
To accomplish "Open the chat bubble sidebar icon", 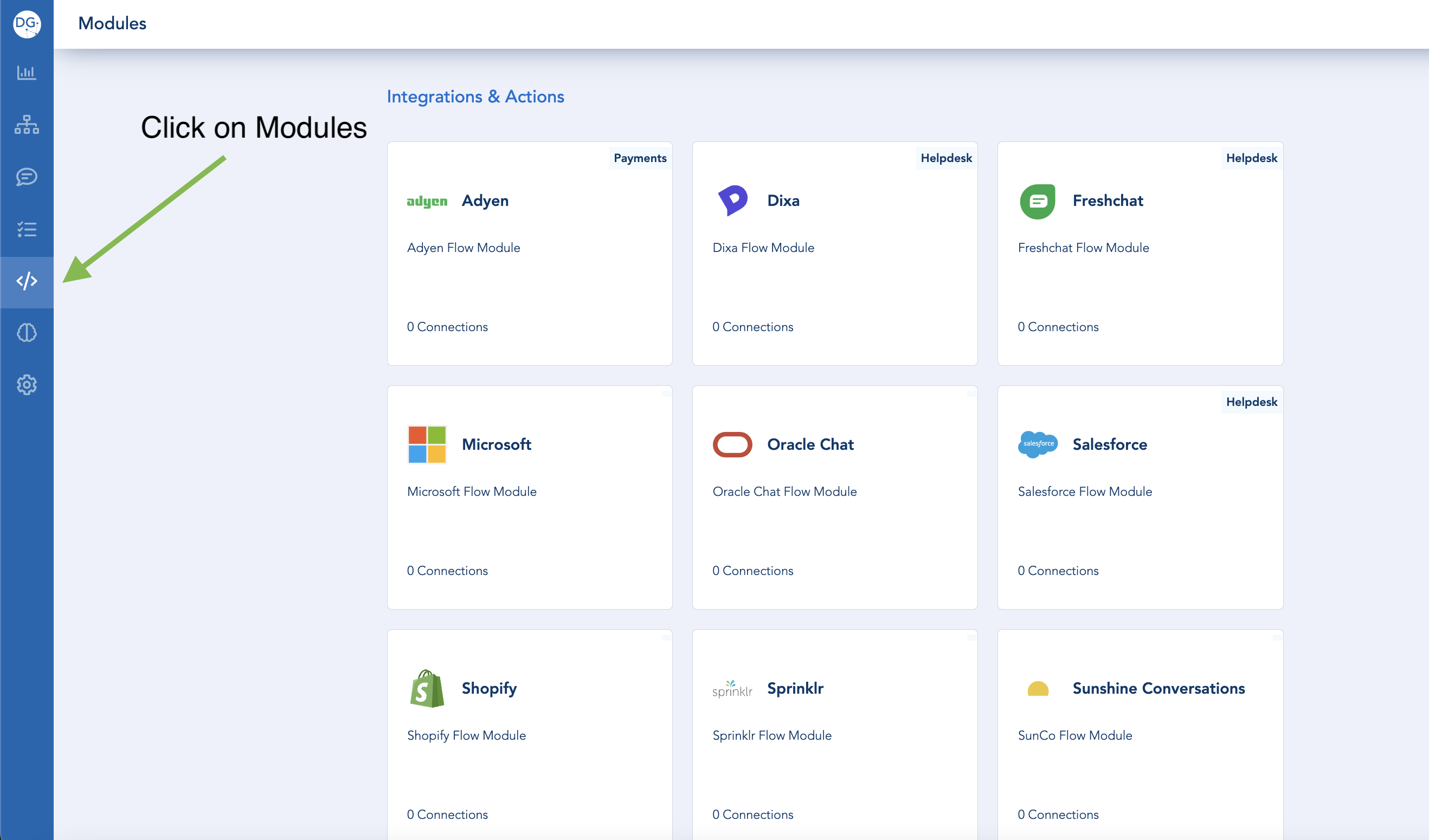I will pyautogui.click(x=27, y=177).
